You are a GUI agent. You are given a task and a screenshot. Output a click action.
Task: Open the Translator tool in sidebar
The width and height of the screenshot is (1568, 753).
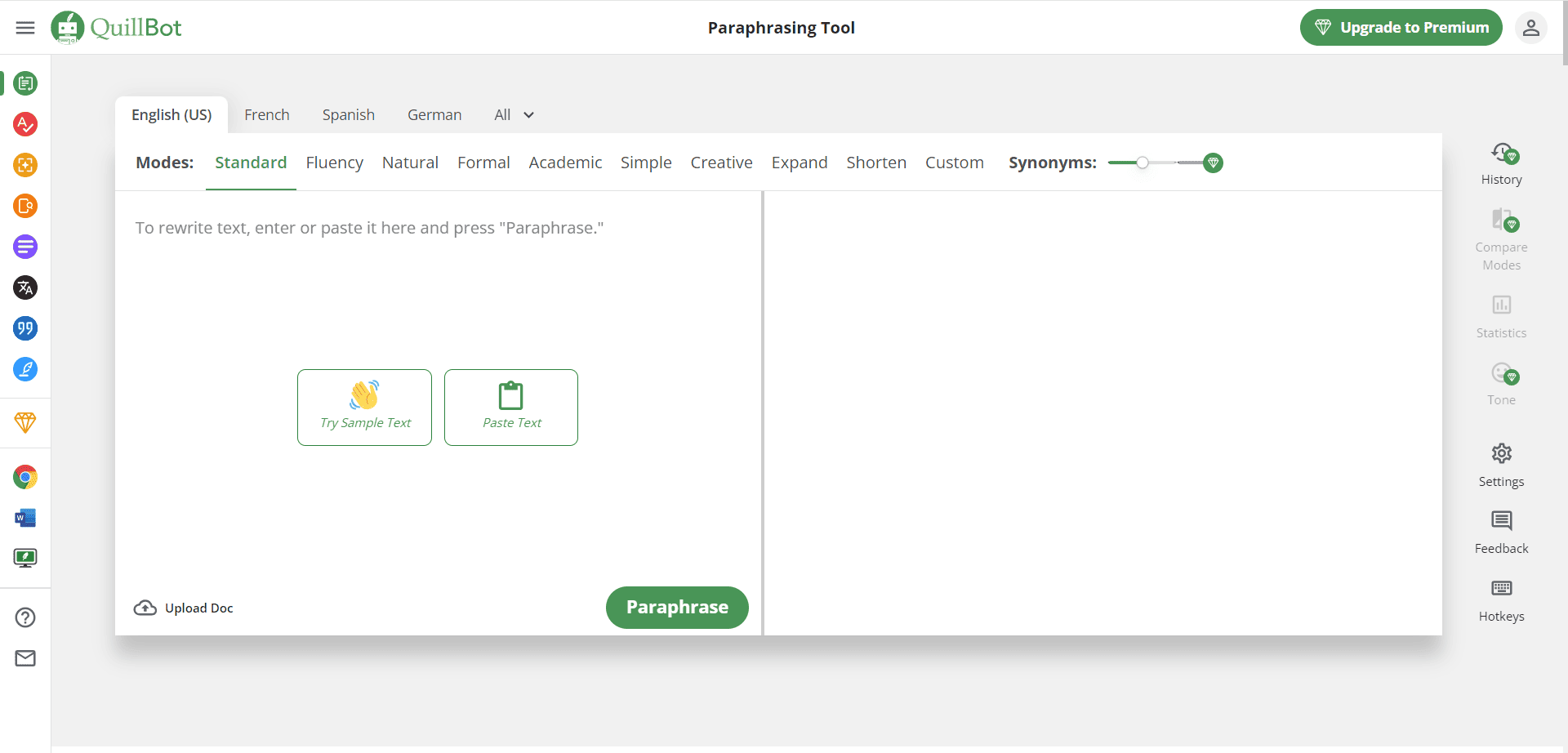point(25,287)
